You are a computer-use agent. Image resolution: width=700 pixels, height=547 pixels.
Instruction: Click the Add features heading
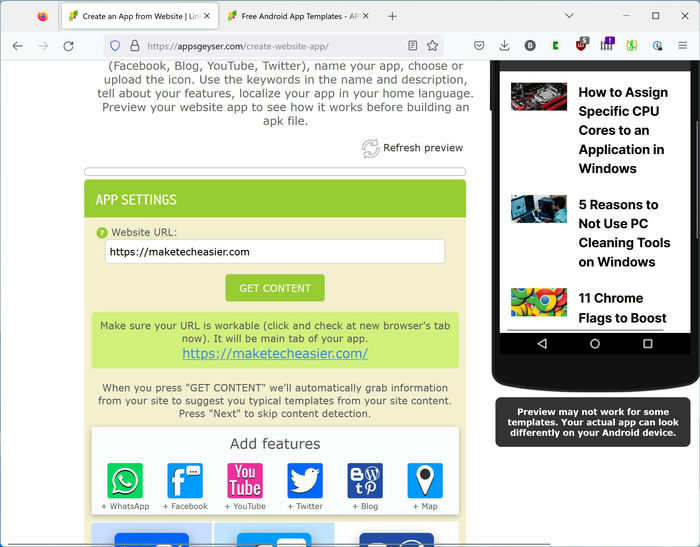point(275,444)
